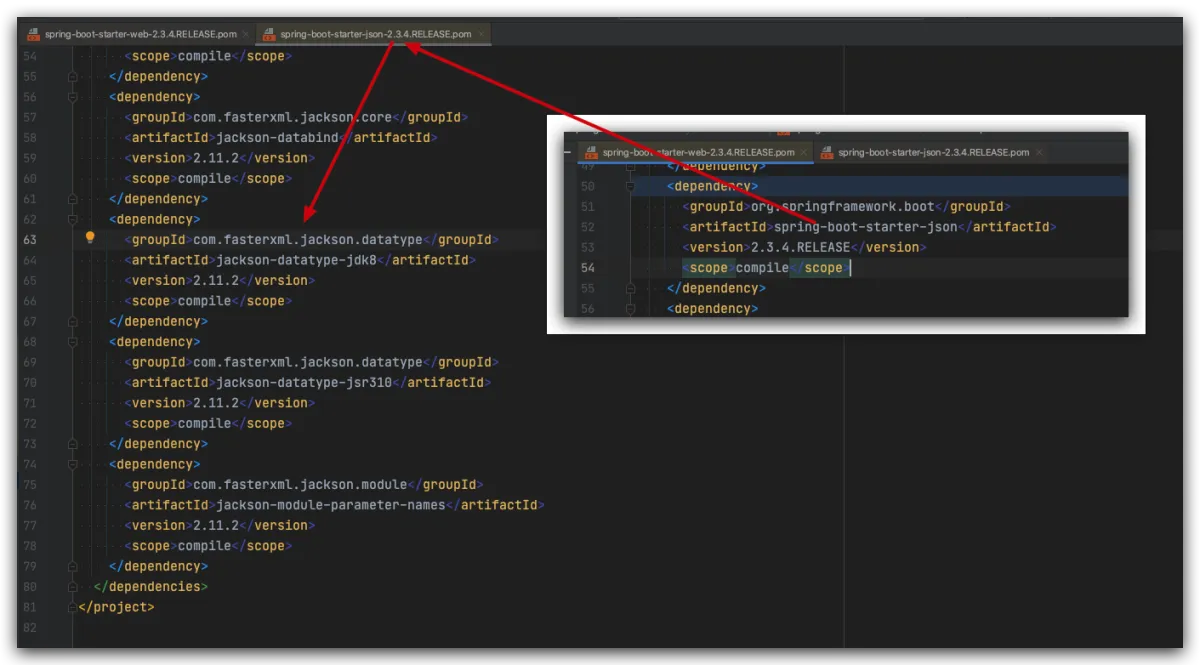Open the inset image's spring-boot-starter-json tab

pyautogui.click(x=933, y=153)
